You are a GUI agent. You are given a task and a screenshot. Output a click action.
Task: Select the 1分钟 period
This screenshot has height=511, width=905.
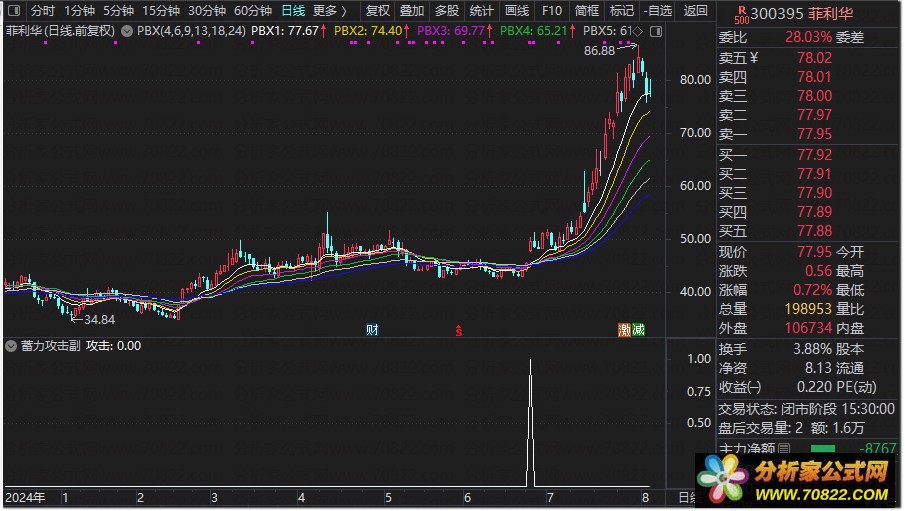click(x=79, y=10)
